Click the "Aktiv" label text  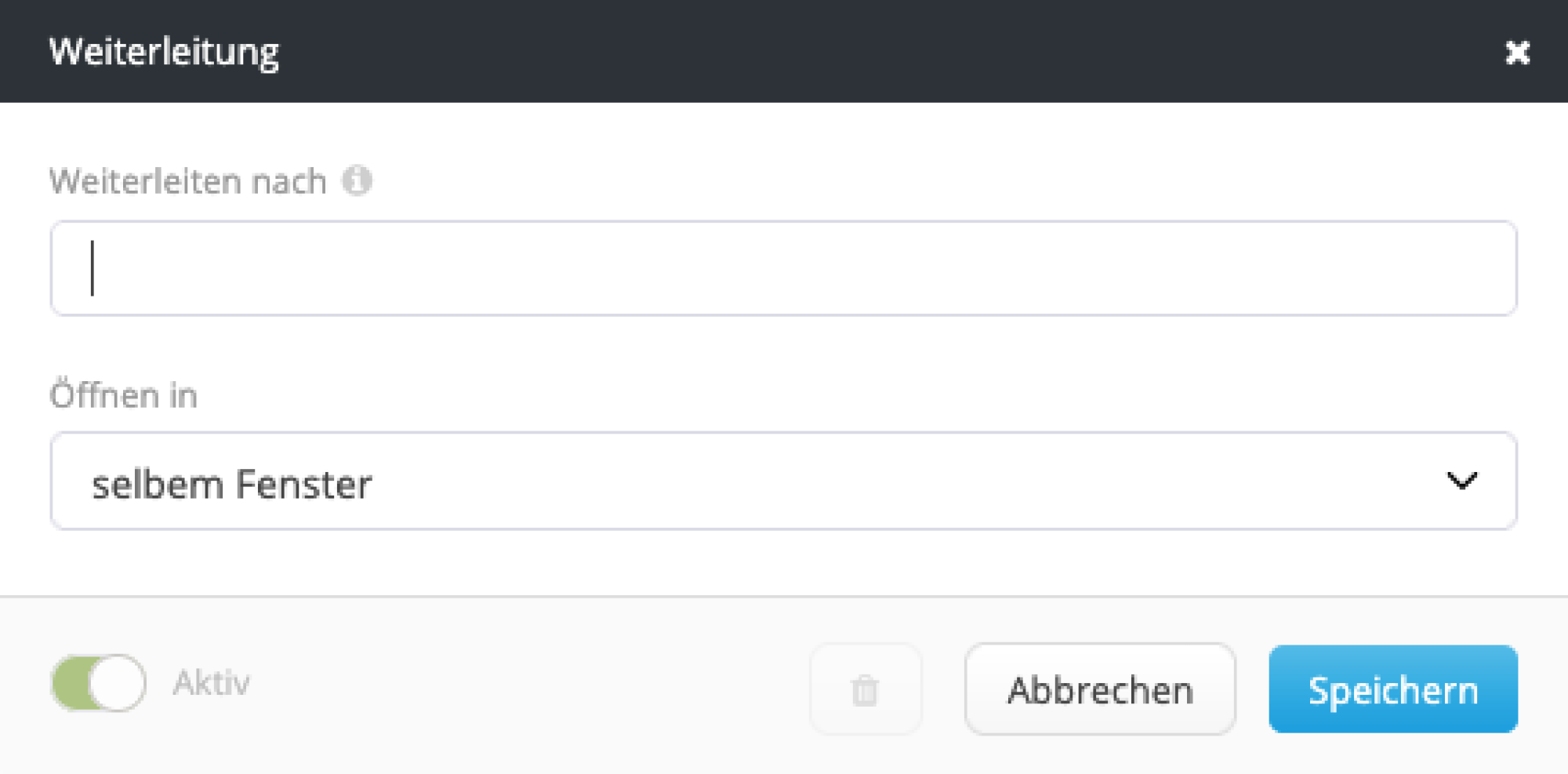click(x=211, y=683)
